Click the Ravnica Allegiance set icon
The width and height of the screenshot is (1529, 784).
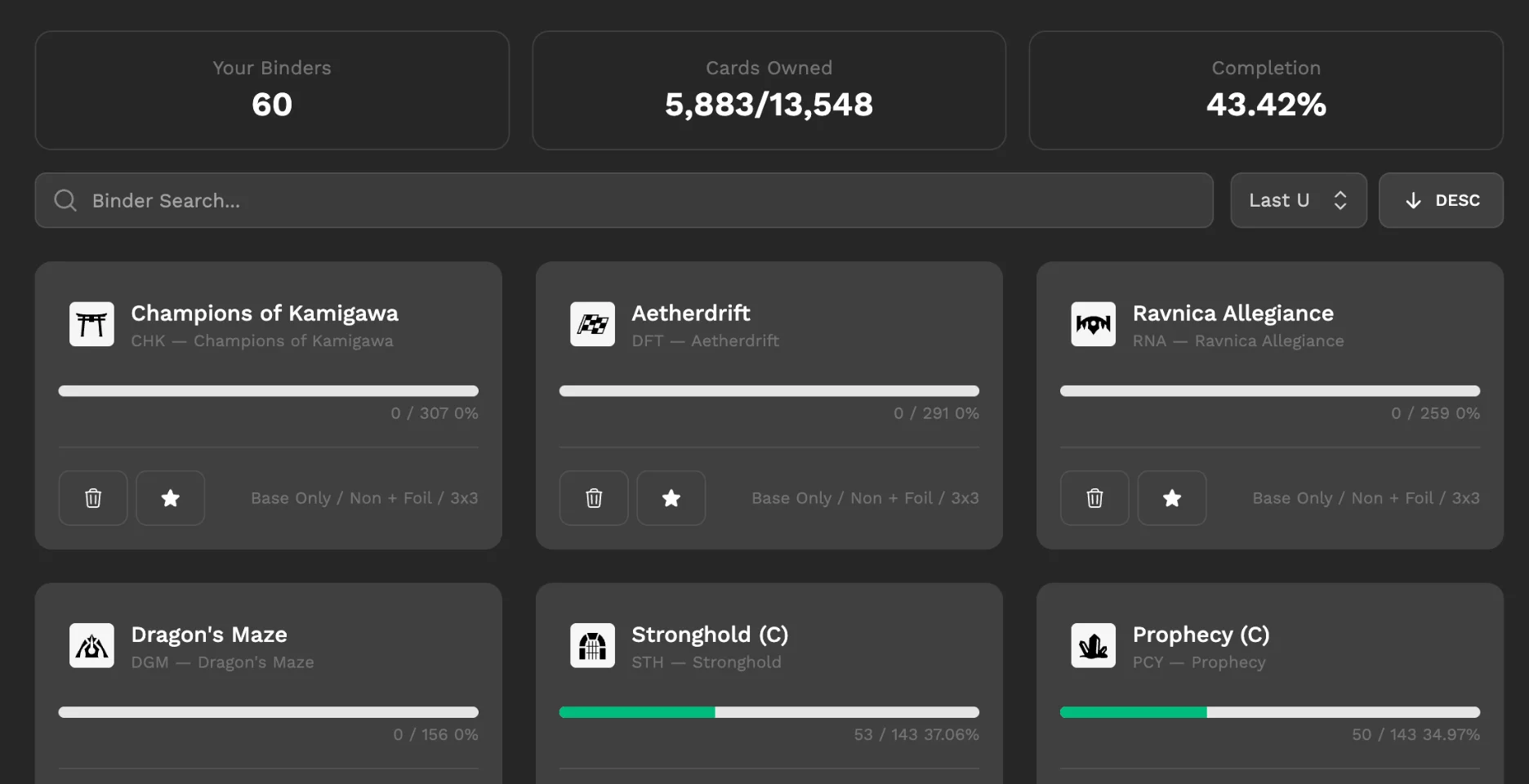tap(1093, 324)
